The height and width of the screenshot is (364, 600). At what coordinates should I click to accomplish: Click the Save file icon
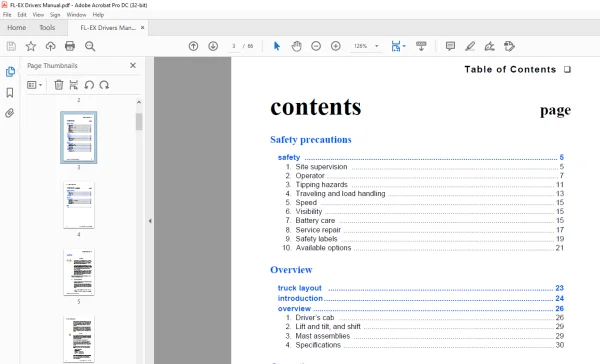(x=11, y=46)
